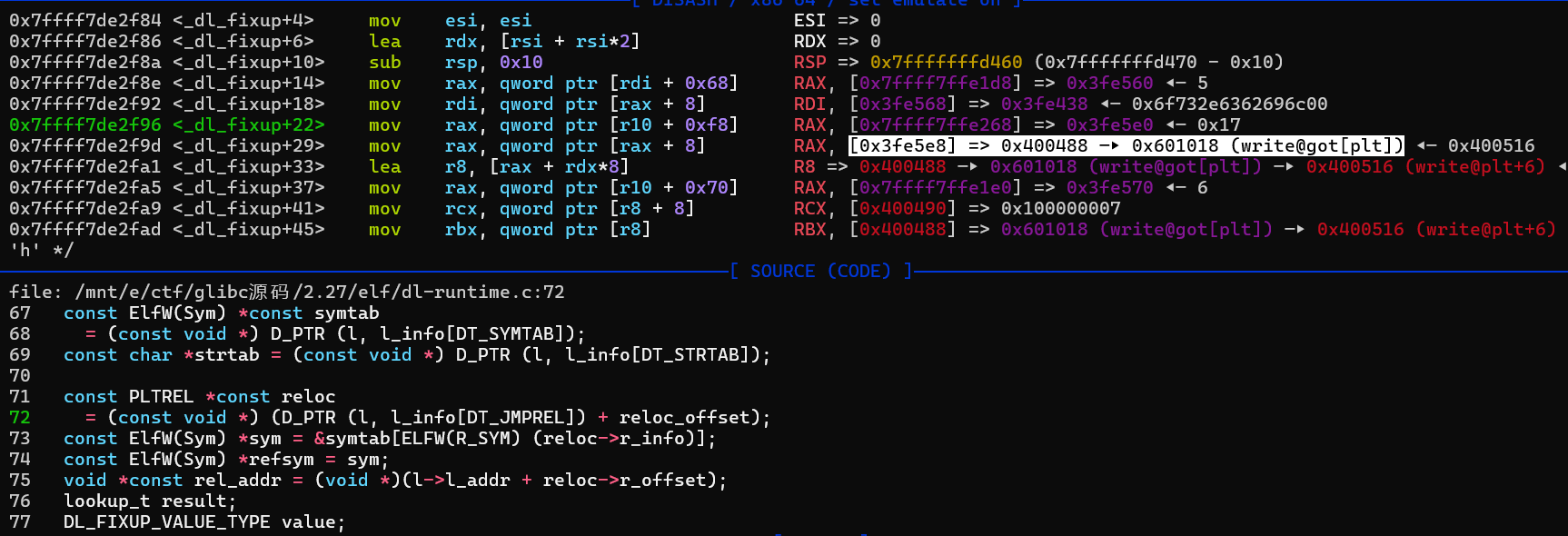Image resolution: width=1568 pixels, height=536 pixels.
Task: Click the SOURCE (CODE) section header
Action: click(x=820, y=271)
